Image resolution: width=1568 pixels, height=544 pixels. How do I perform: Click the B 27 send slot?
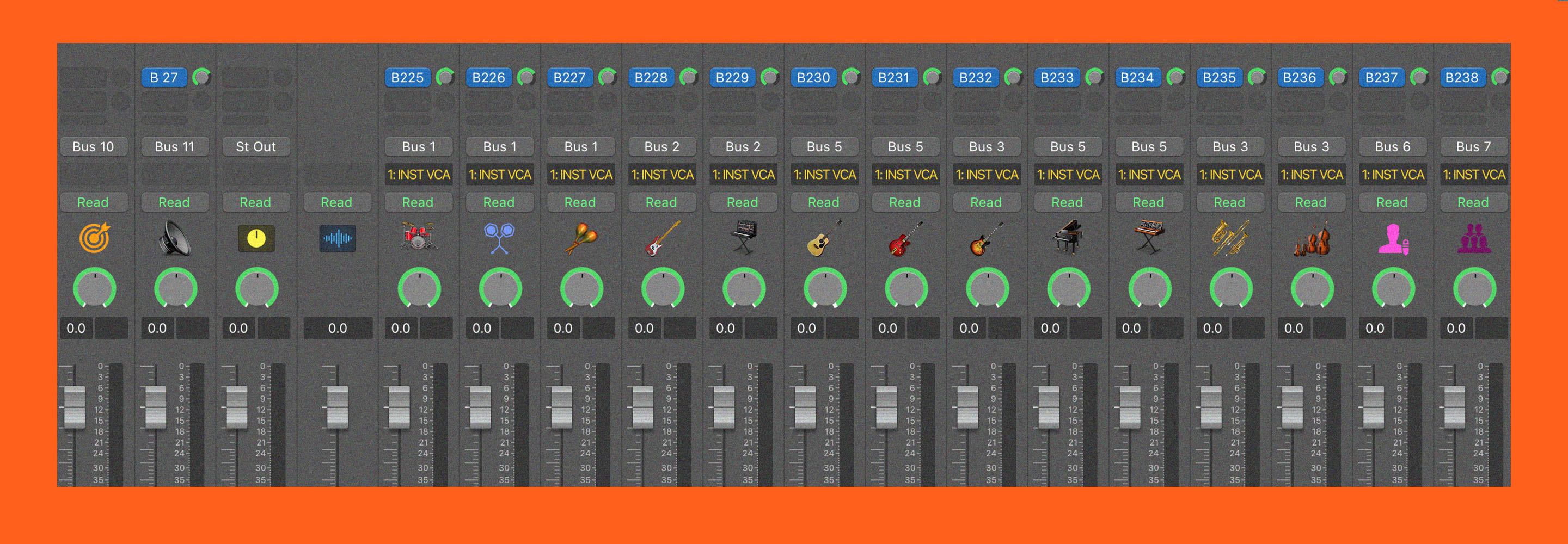tap(164, 77)
